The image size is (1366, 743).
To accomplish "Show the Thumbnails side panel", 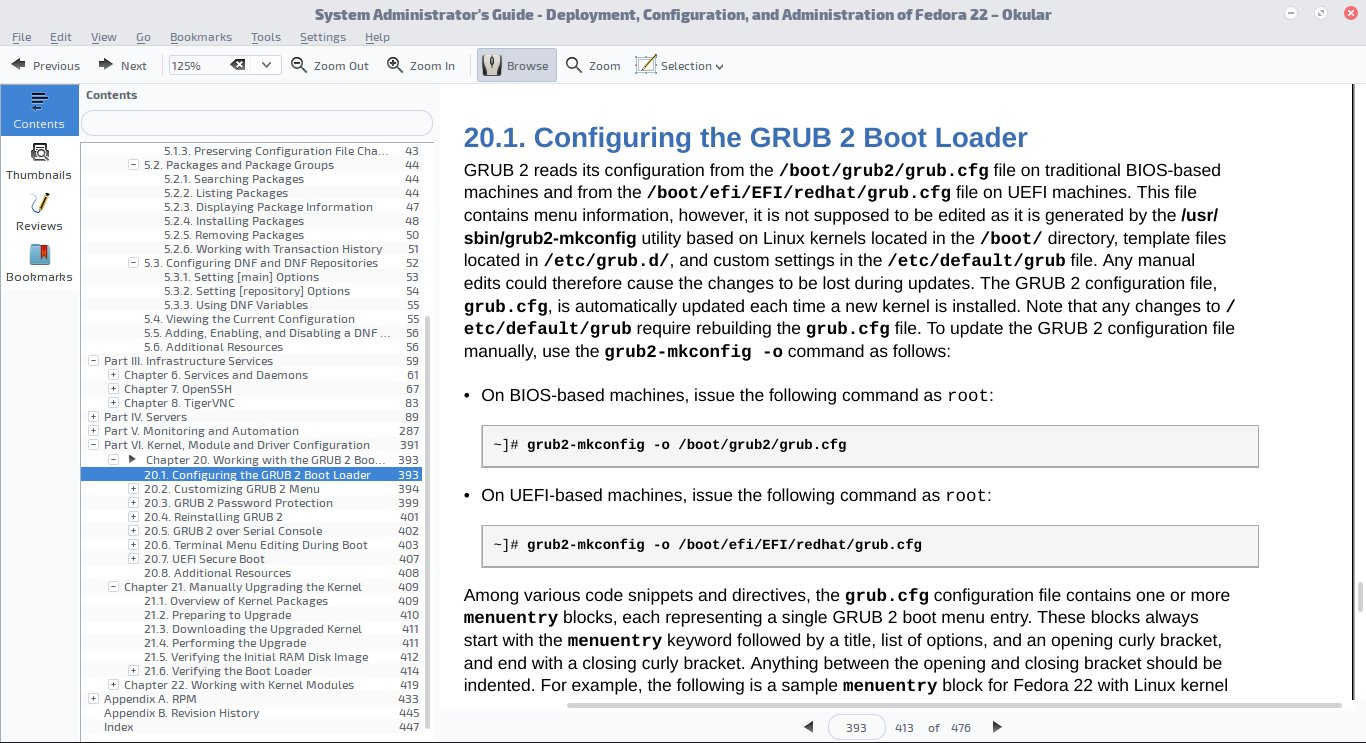I will click(39, 161).
